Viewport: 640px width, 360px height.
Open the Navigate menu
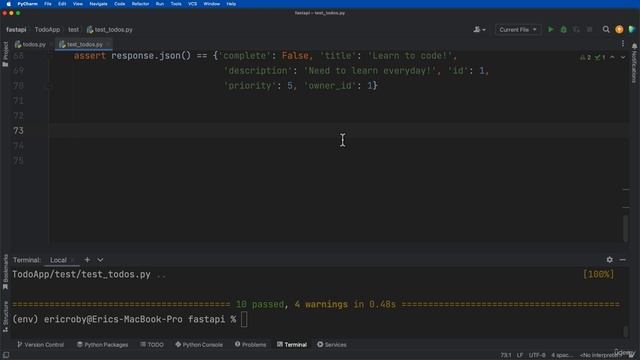98,4
